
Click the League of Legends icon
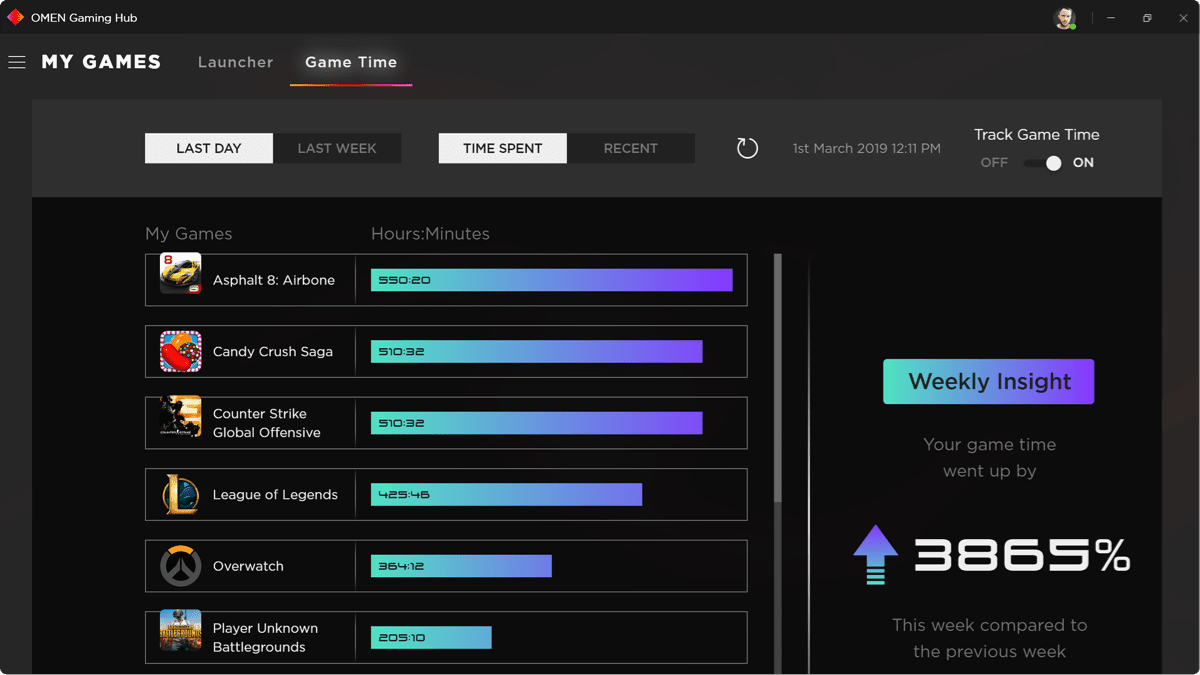181,494
